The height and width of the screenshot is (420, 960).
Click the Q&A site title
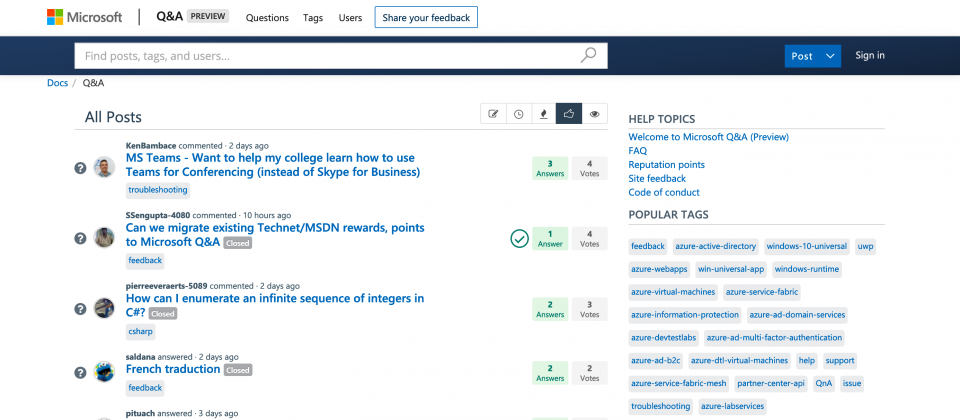tap(170, 17)
